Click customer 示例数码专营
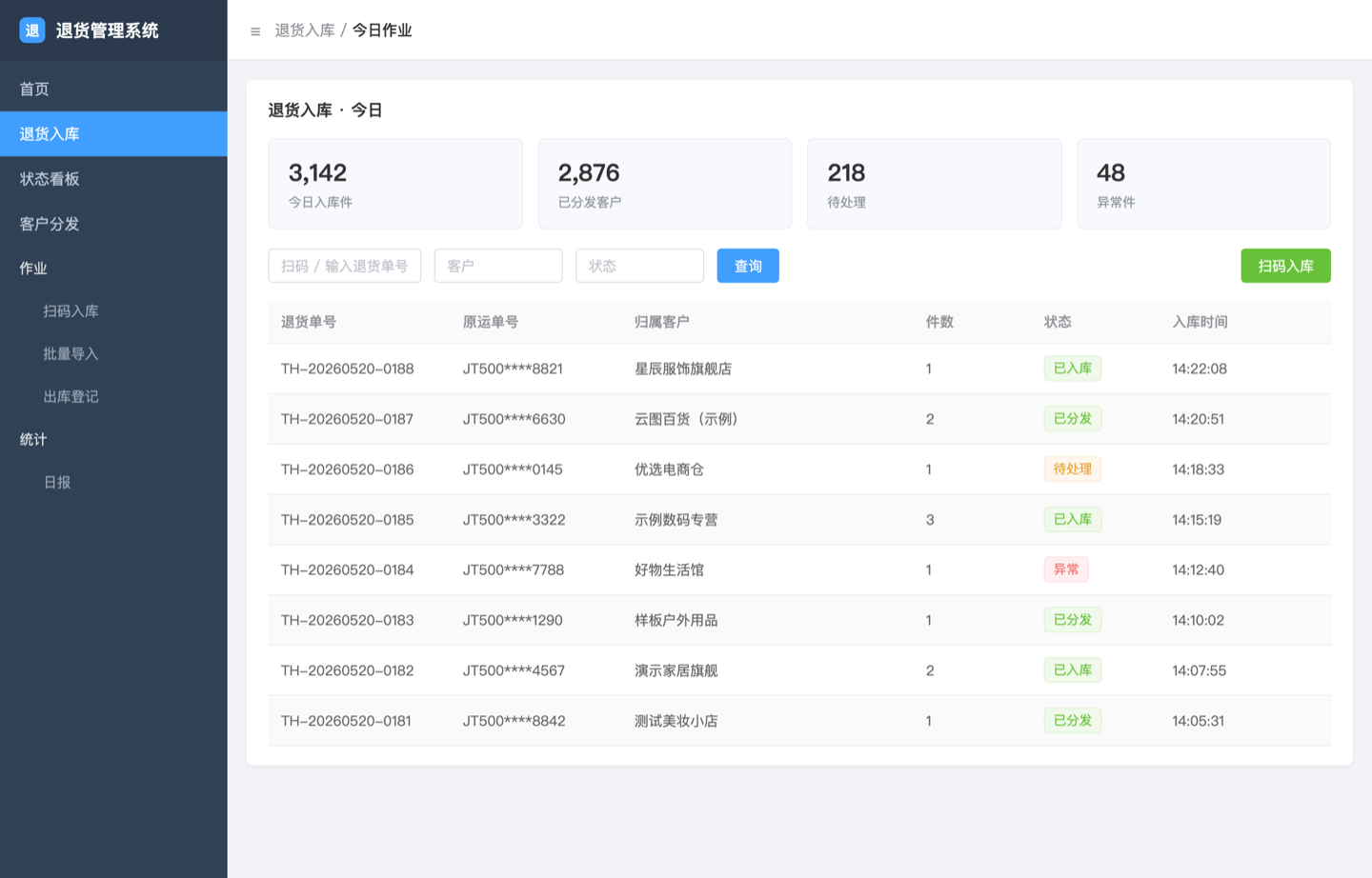 click(676, 520)
